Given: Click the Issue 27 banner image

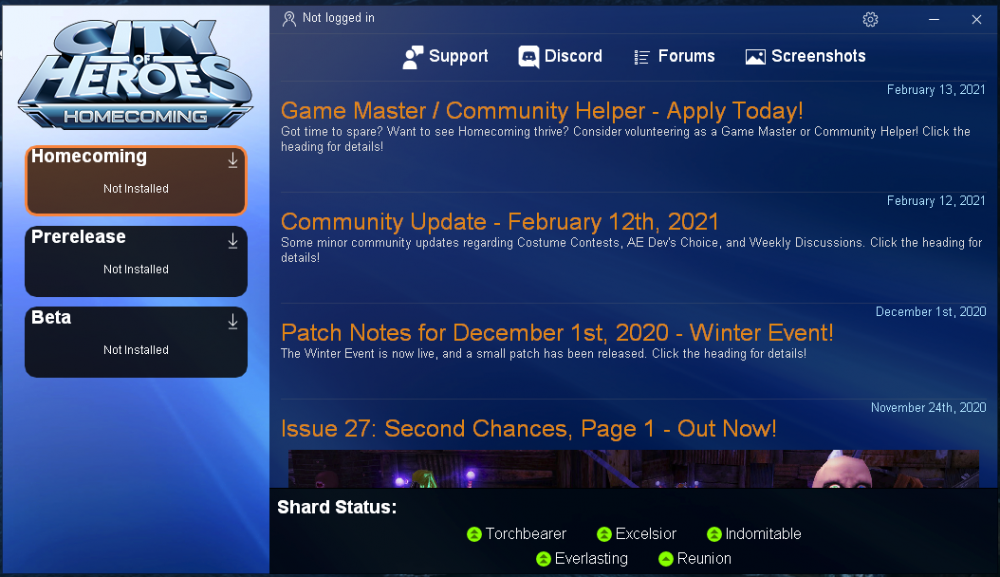Looking at the screenshot, I should pyautogui.click(x=632, y=468).
